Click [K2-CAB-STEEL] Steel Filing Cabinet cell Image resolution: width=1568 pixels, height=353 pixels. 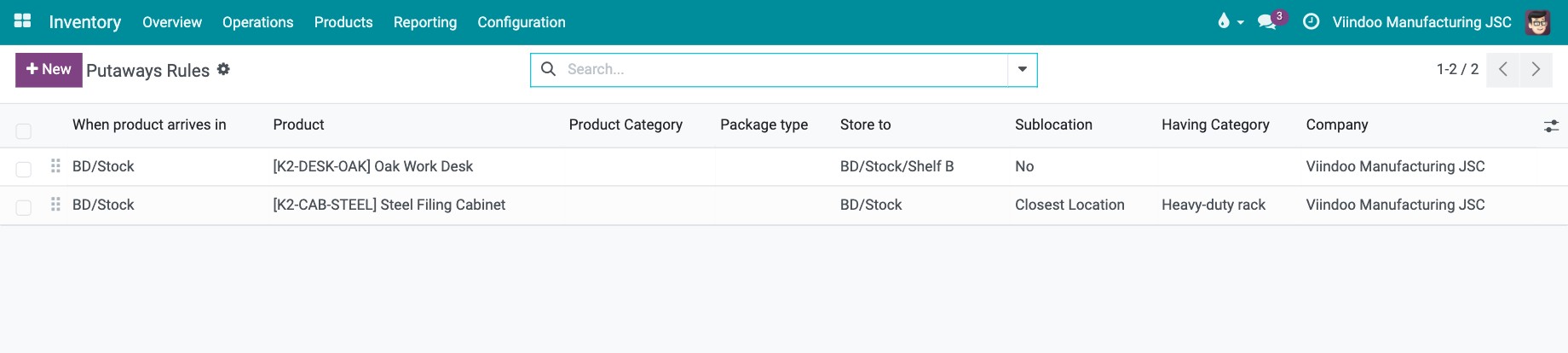coord(389,205)
